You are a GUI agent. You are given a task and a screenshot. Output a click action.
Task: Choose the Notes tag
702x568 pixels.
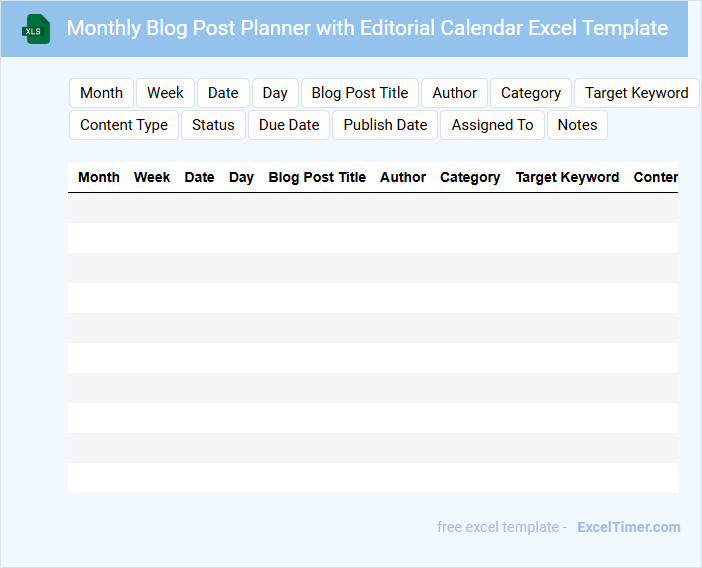tap(577, 125)
